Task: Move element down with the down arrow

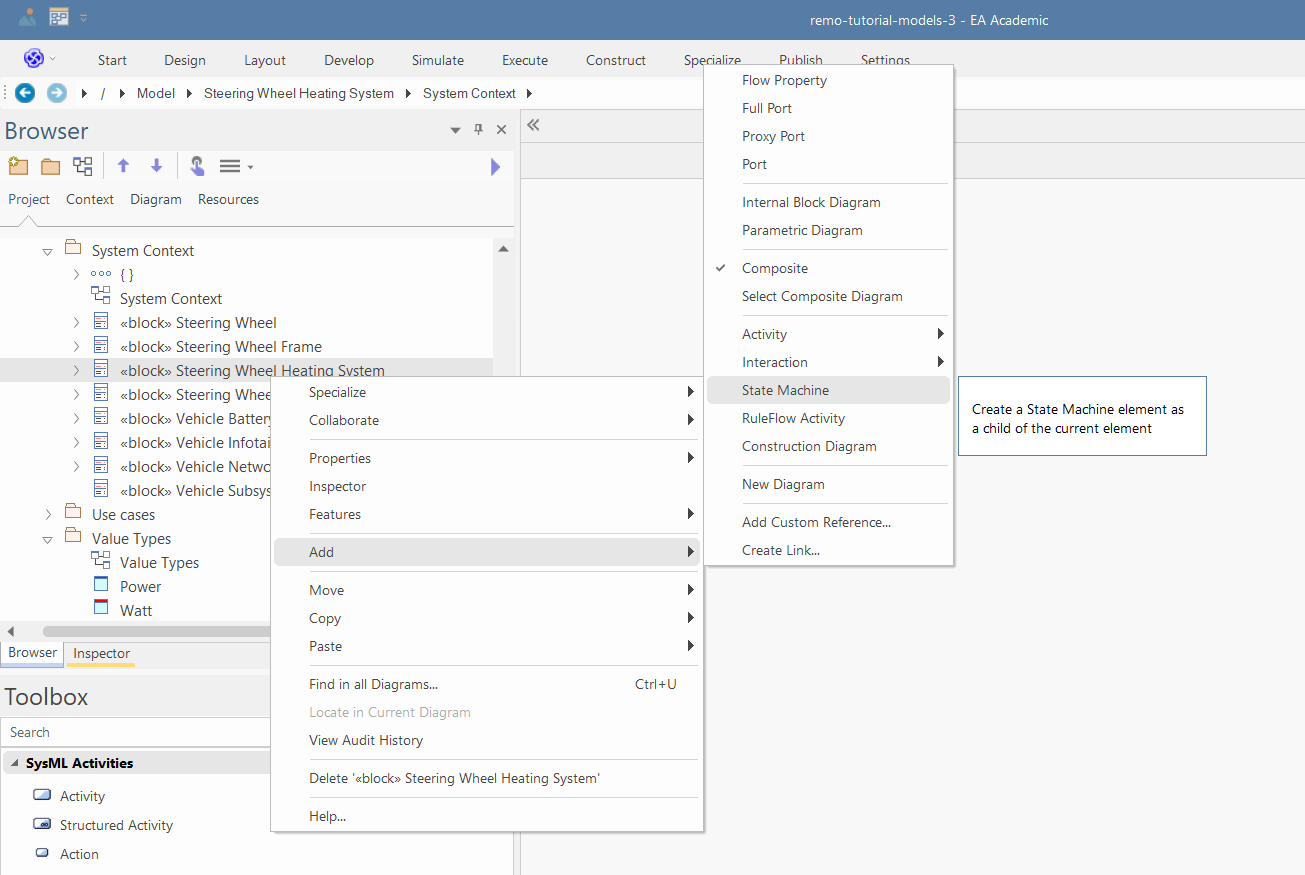Action: [x=157, y=166]
